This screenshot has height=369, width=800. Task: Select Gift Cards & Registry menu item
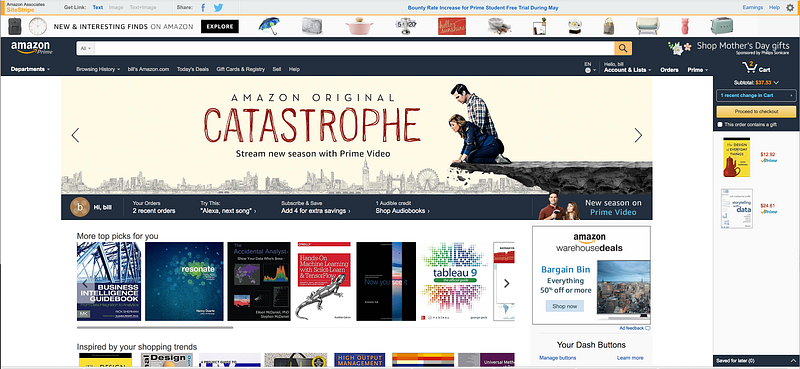coord(240,69)
